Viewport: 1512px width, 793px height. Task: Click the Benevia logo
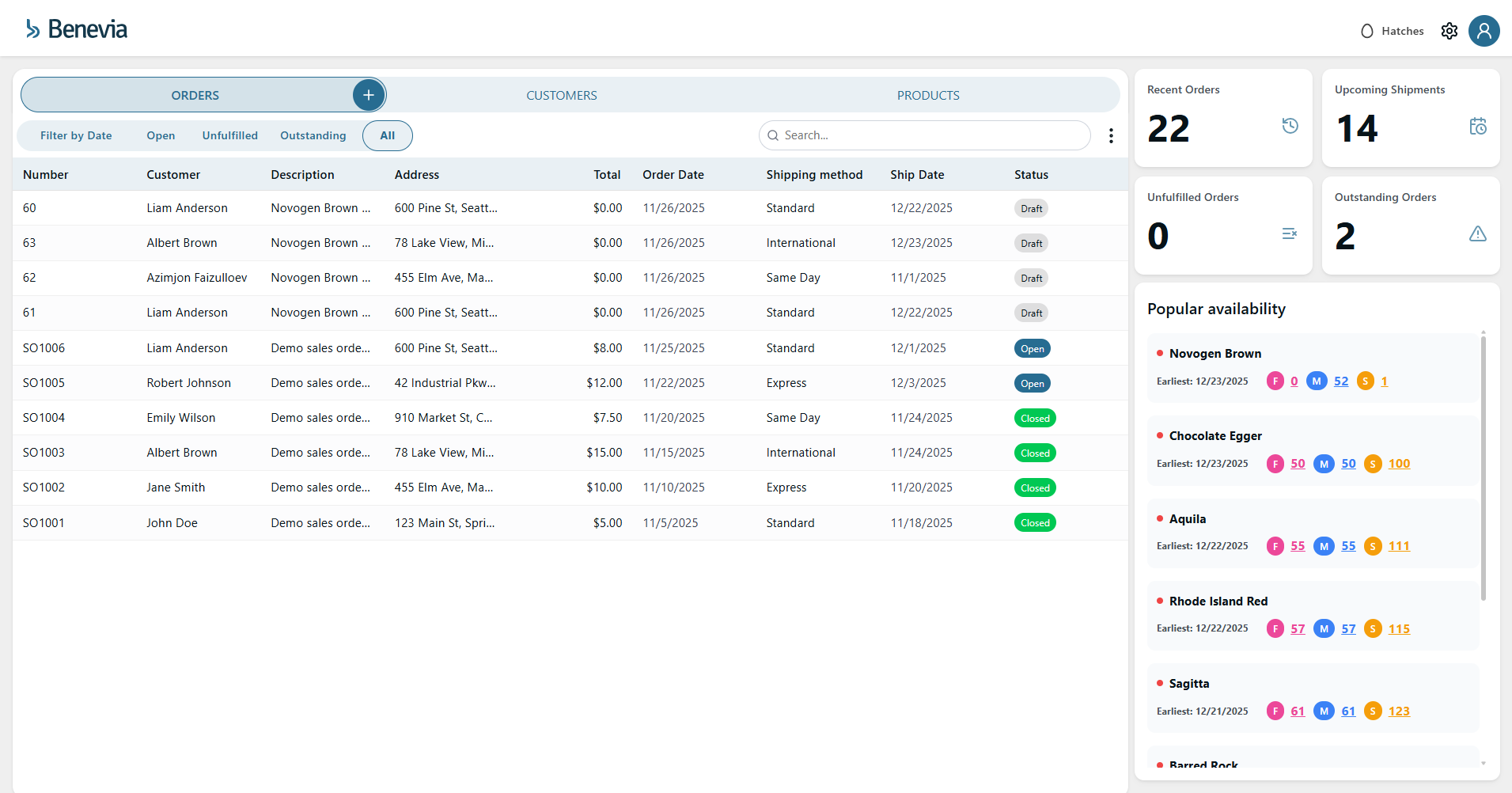(75, 29)
